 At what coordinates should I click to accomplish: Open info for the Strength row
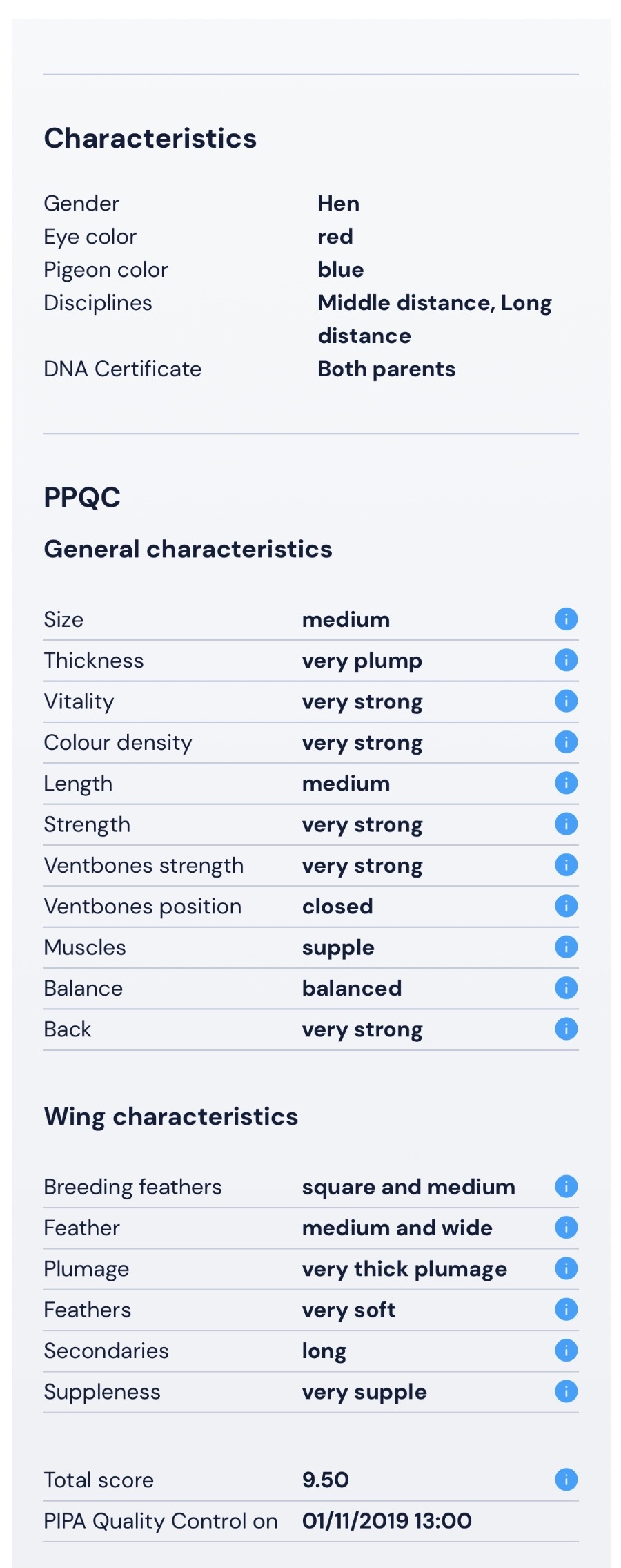566,824
